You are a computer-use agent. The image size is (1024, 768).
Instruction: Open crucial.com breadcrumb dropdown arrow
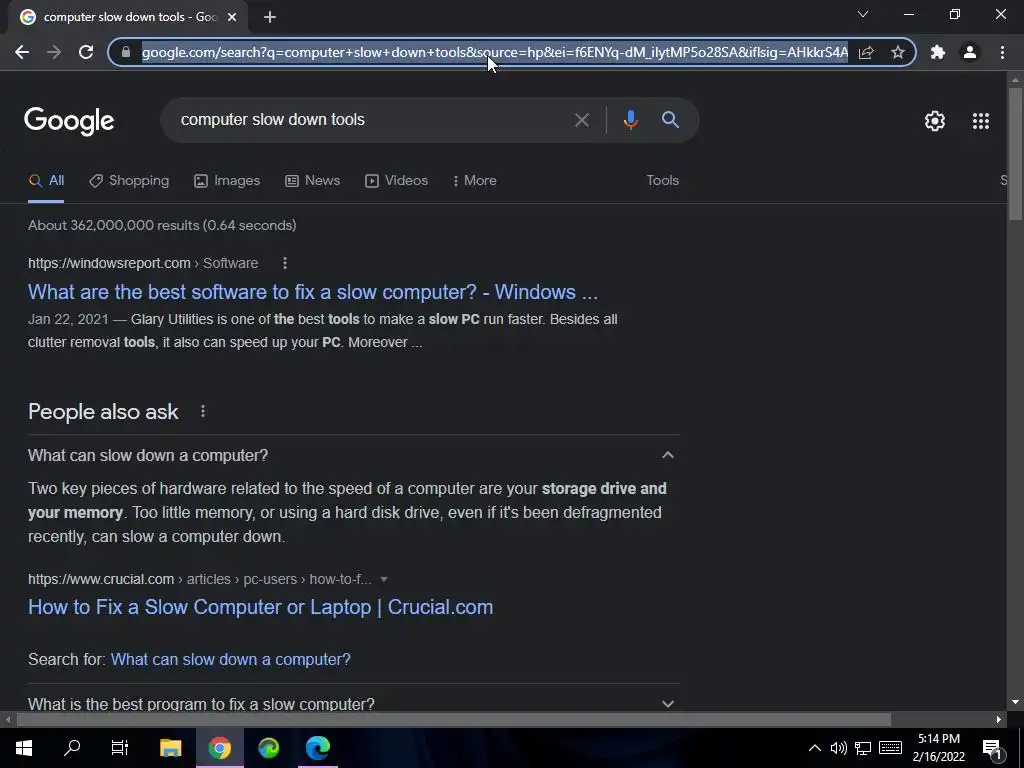click(384, 579)
